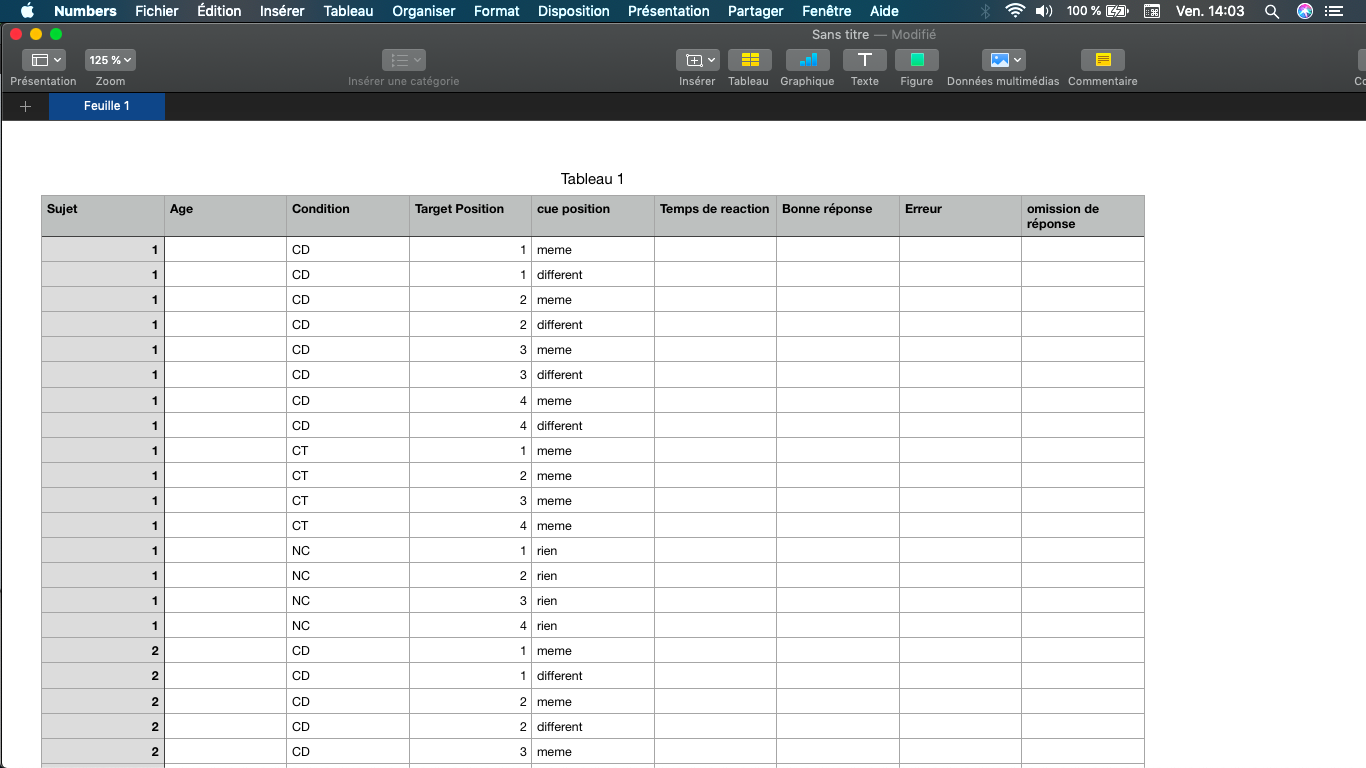Click the Wi-Fi status icon
The image size is (1366, 768).
tap(1016, 11)
